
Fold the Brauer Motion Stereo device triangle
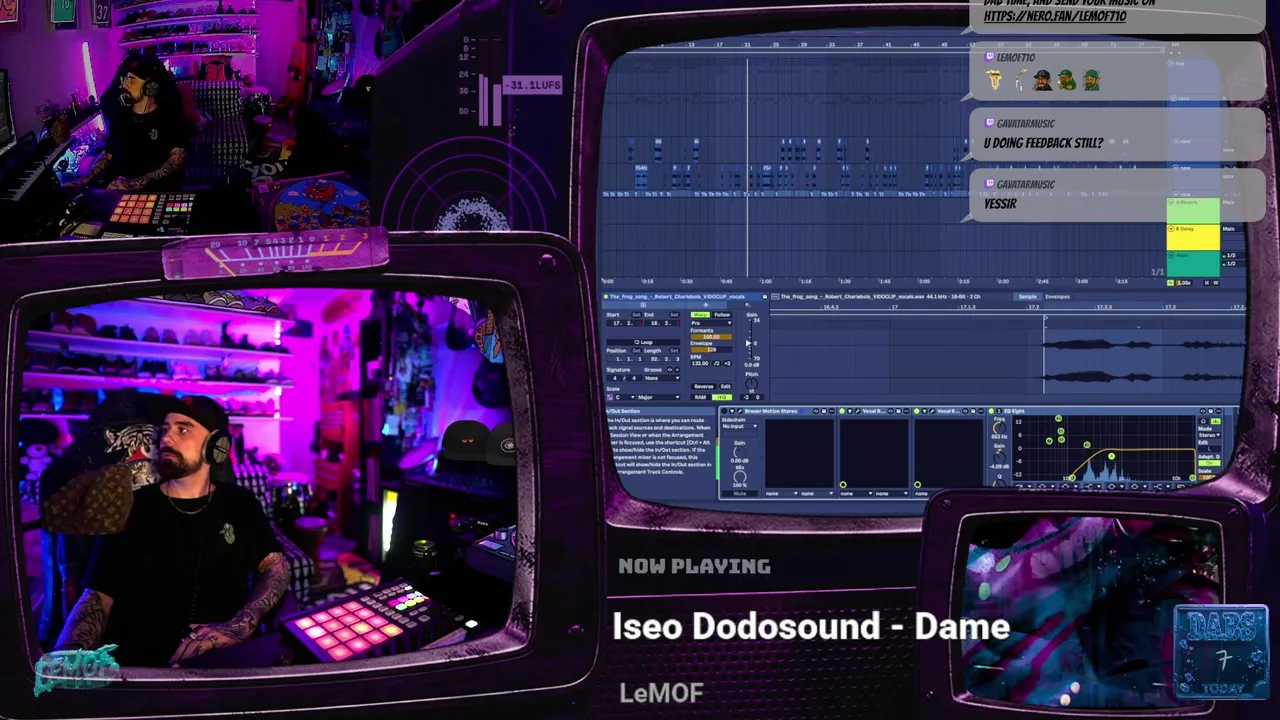click(x=732, y=411)
